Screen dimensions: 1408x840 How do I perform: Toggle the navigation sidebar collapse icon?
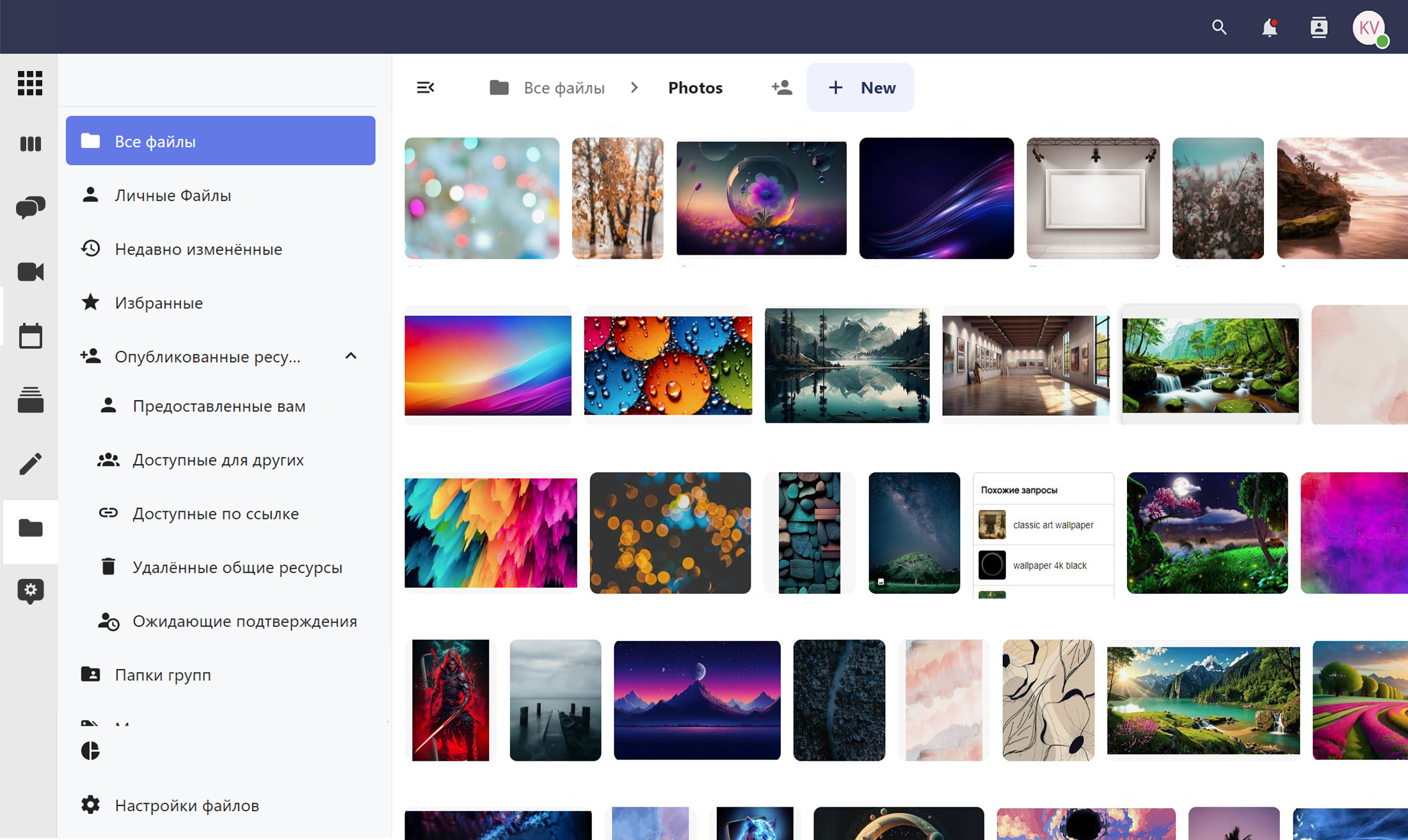(x=426, y=88)
